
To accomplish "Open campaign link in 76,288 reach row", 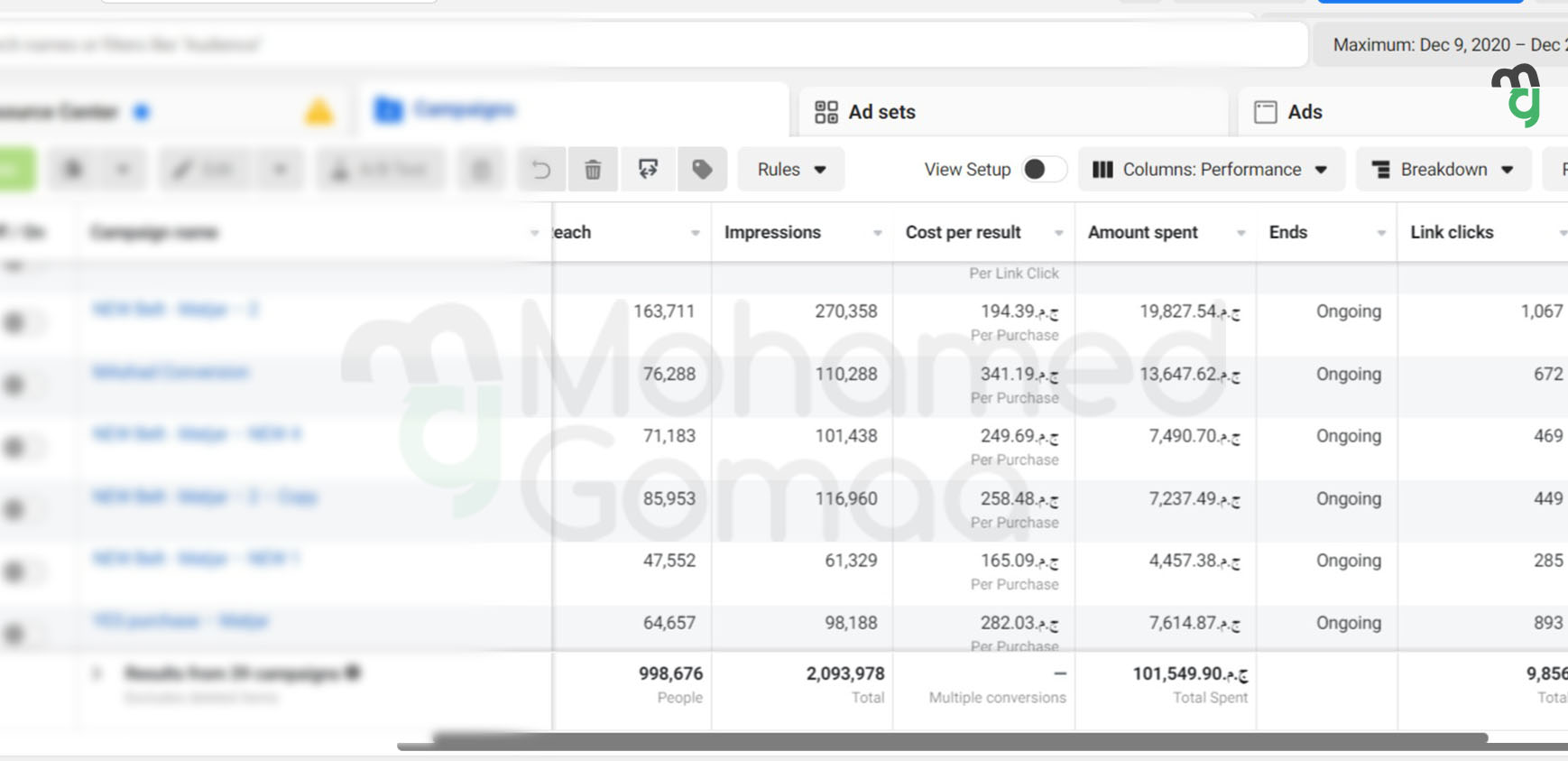I will tap(170, 372).
